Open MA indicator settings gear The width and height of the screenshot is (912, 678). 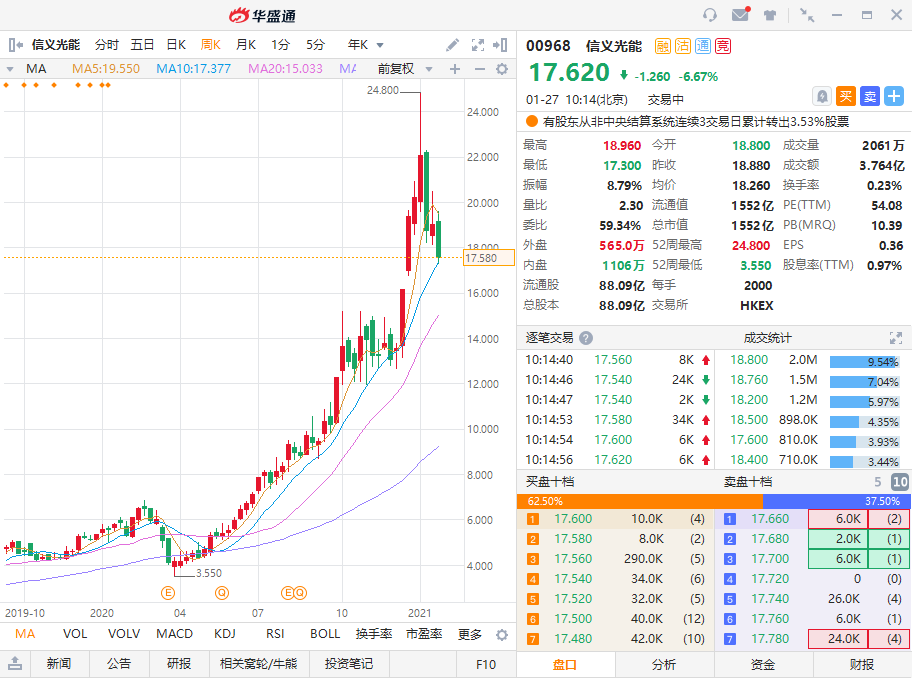tap(502, 69)
